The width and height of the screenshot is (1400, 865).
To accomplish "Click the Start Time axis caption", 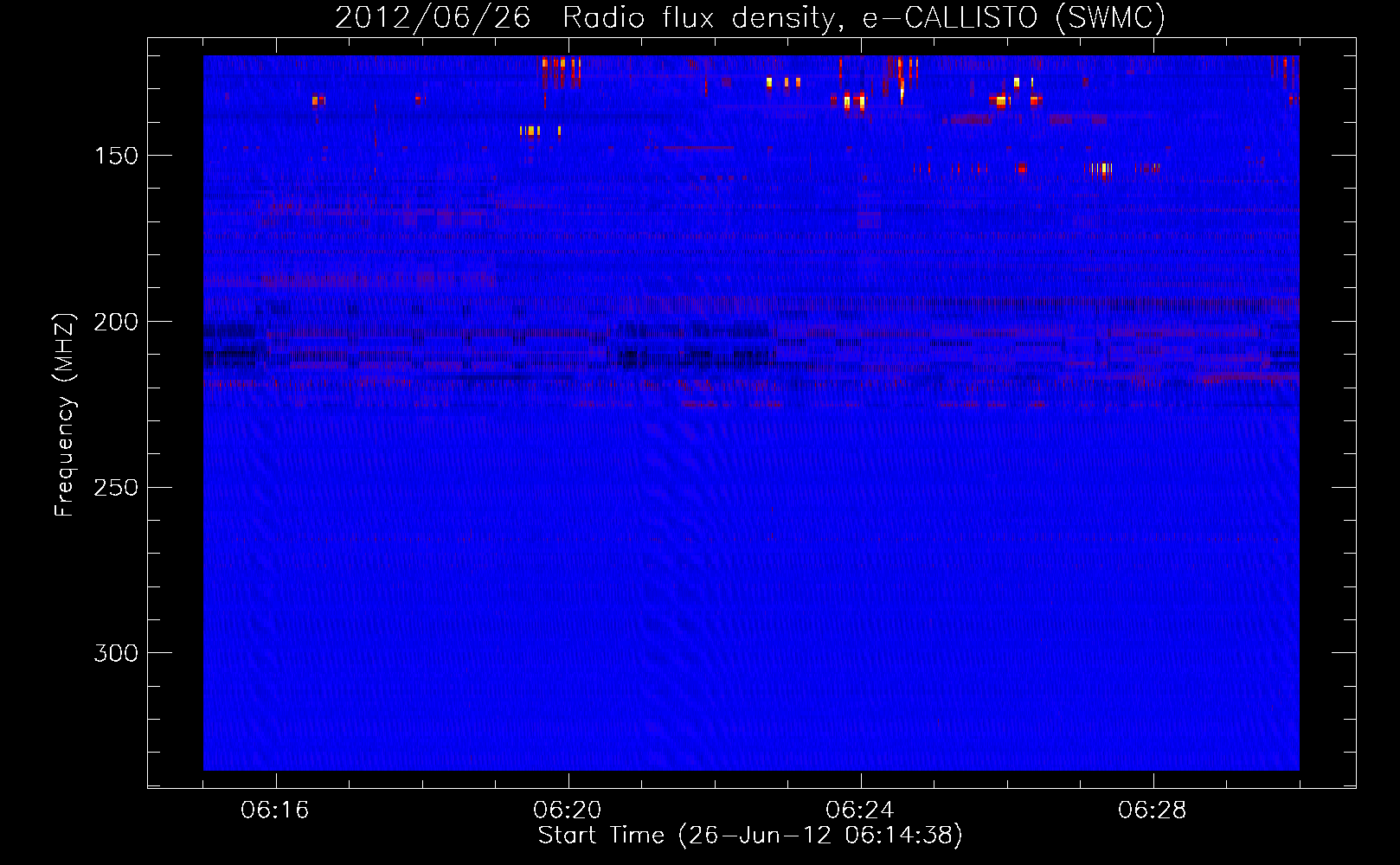I will pyautogui.click(x=750, y=836).
